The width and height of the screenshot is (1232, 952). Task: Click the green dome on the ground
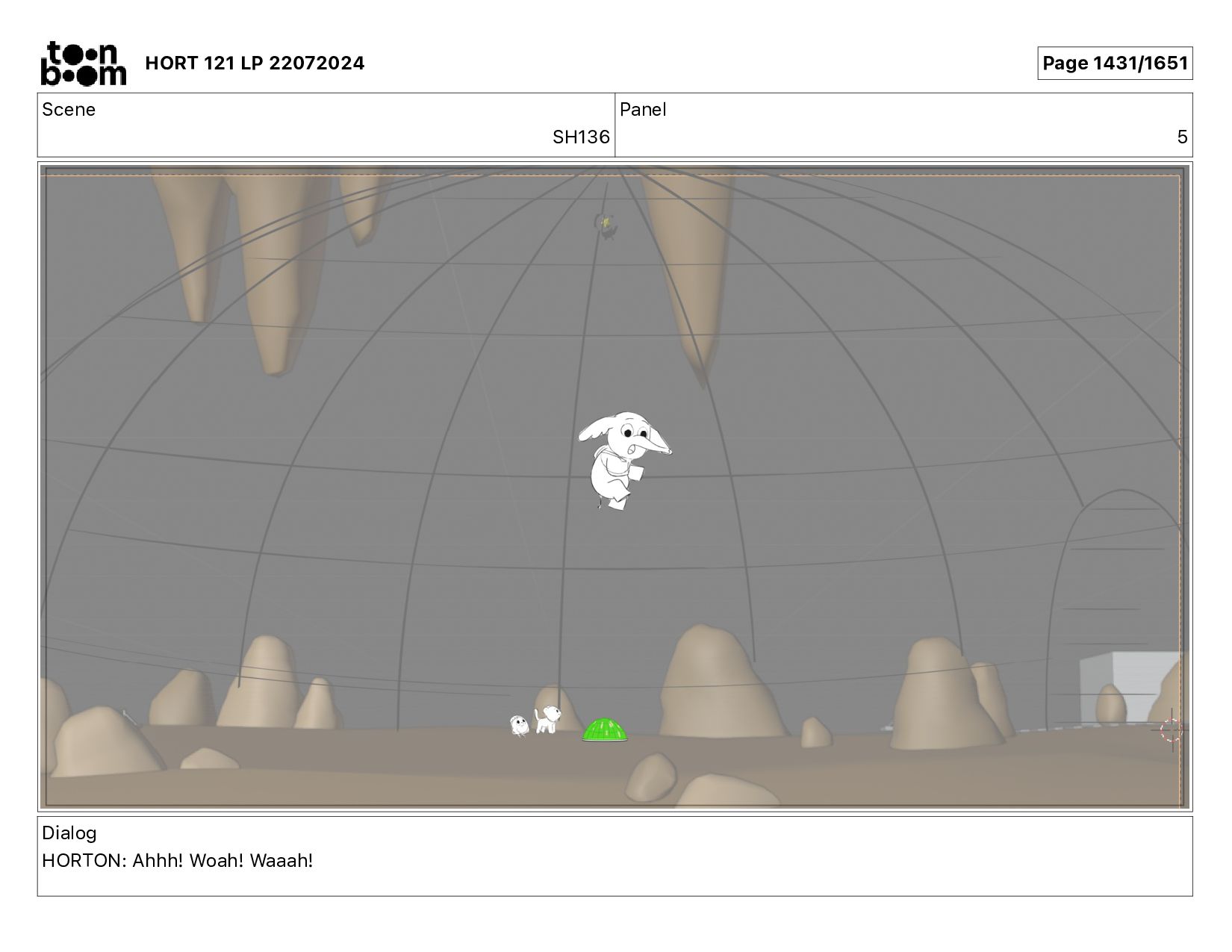[605, 729]
